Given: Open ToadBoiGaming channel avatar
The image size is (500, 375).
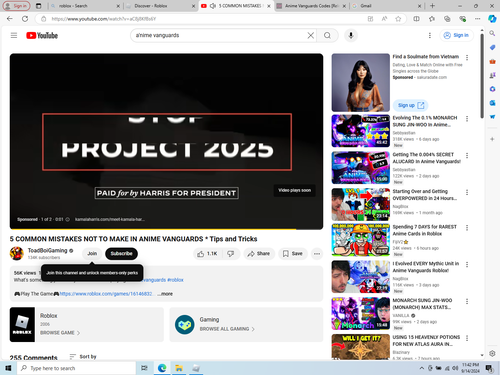Looking at the screenshot, I should coord(17,254).
